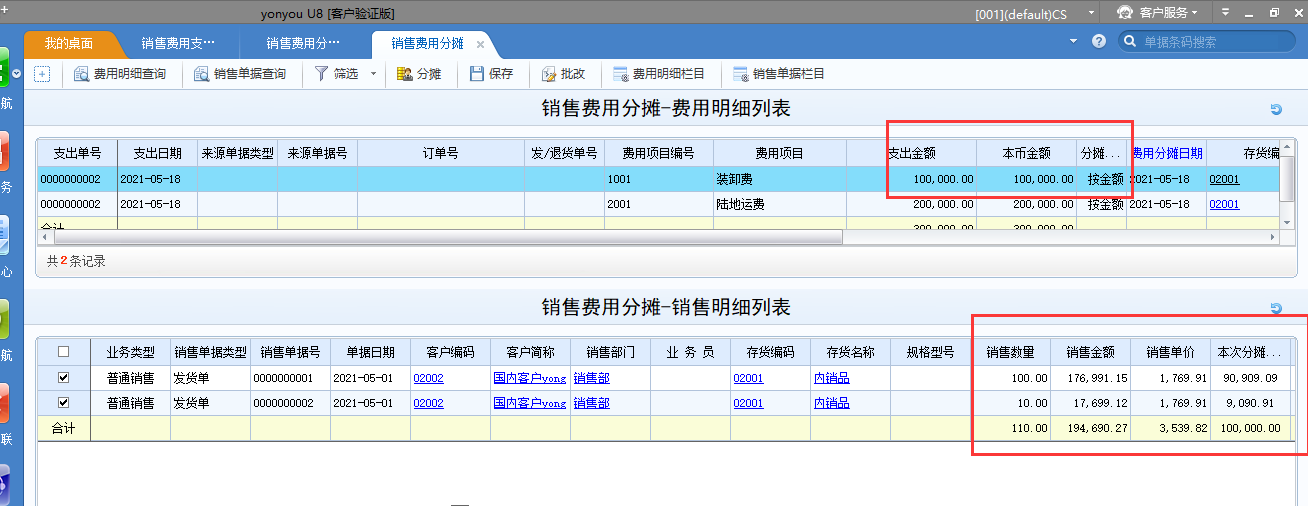Open 存货编 link 02001 in 陆地运费 row
The height and width of the screenshot is (506, 1308).
pyautogui.click(x=1224, y=204)
